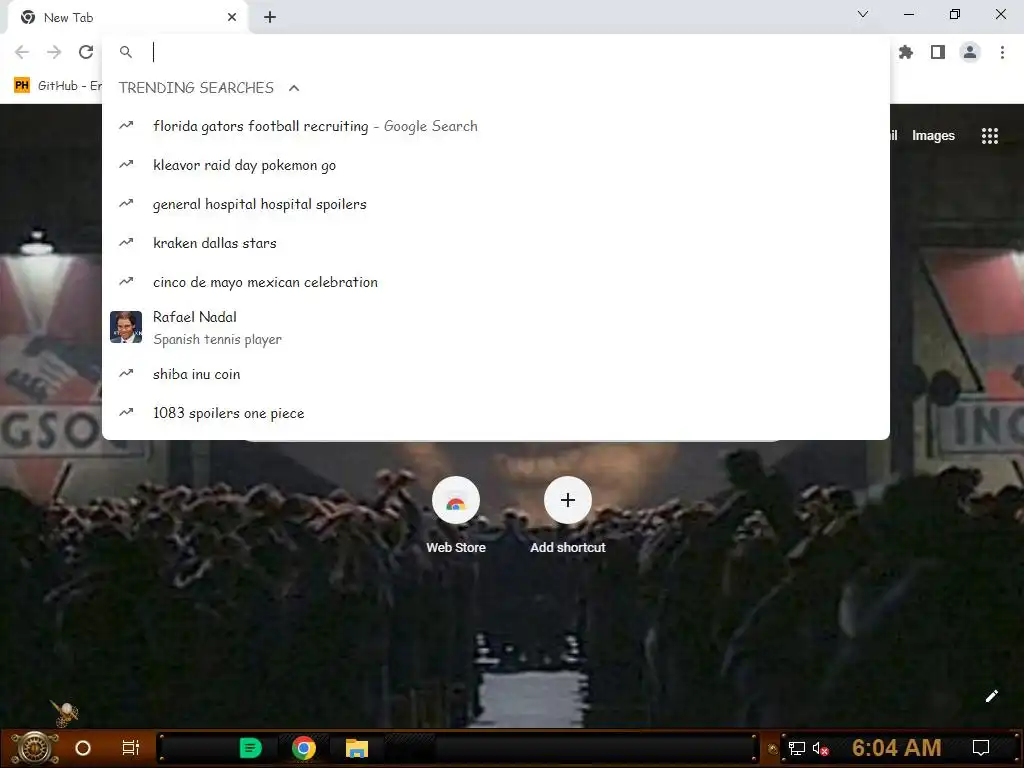This screenshot has width=1024, height=768.
Task: Click the trend arrow beside shiba inu coin
Action: (x=126, y=374)
